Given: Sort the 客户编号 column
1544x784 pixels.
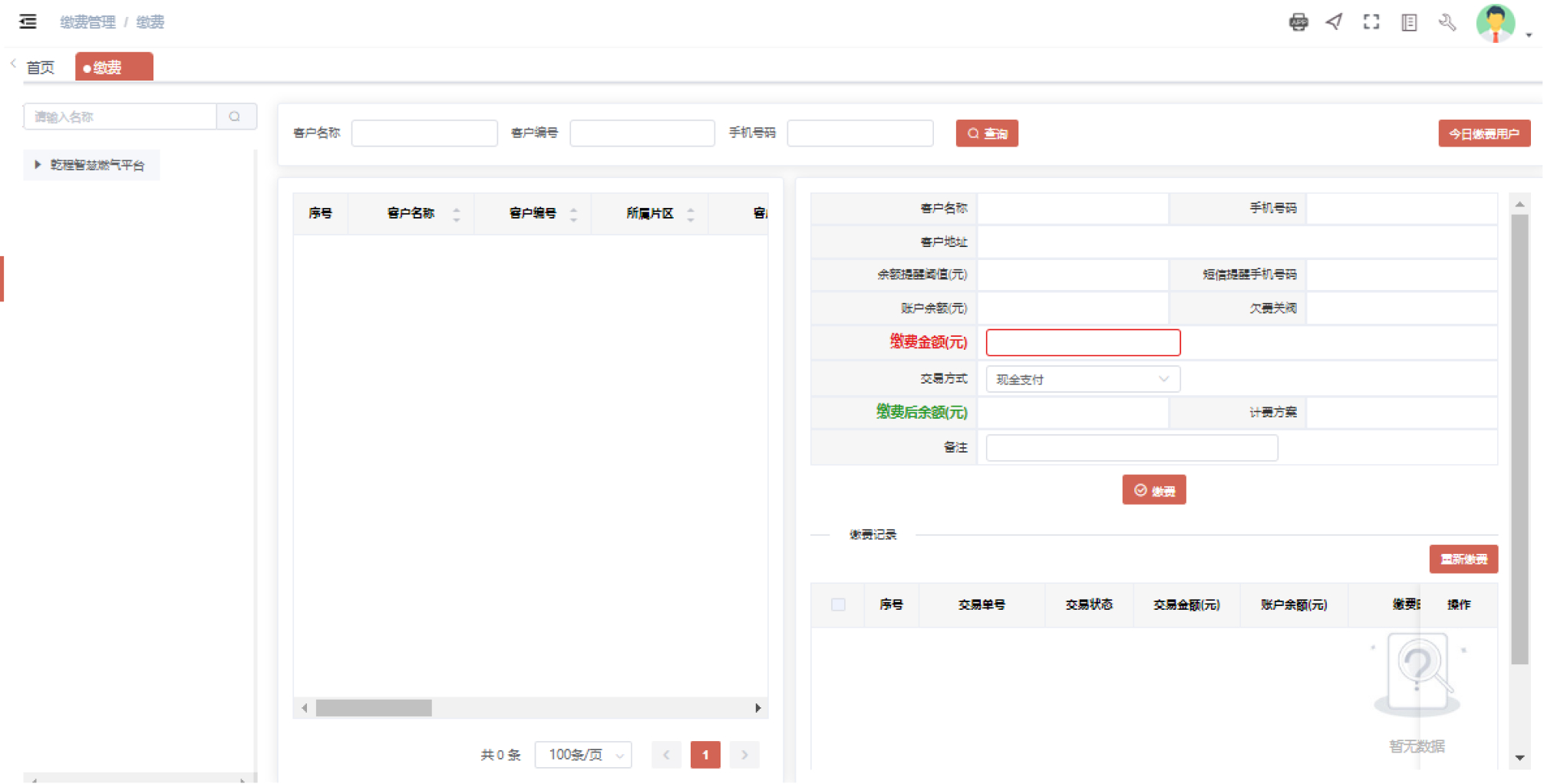Looking at the screenshot, I should (573, 214).
